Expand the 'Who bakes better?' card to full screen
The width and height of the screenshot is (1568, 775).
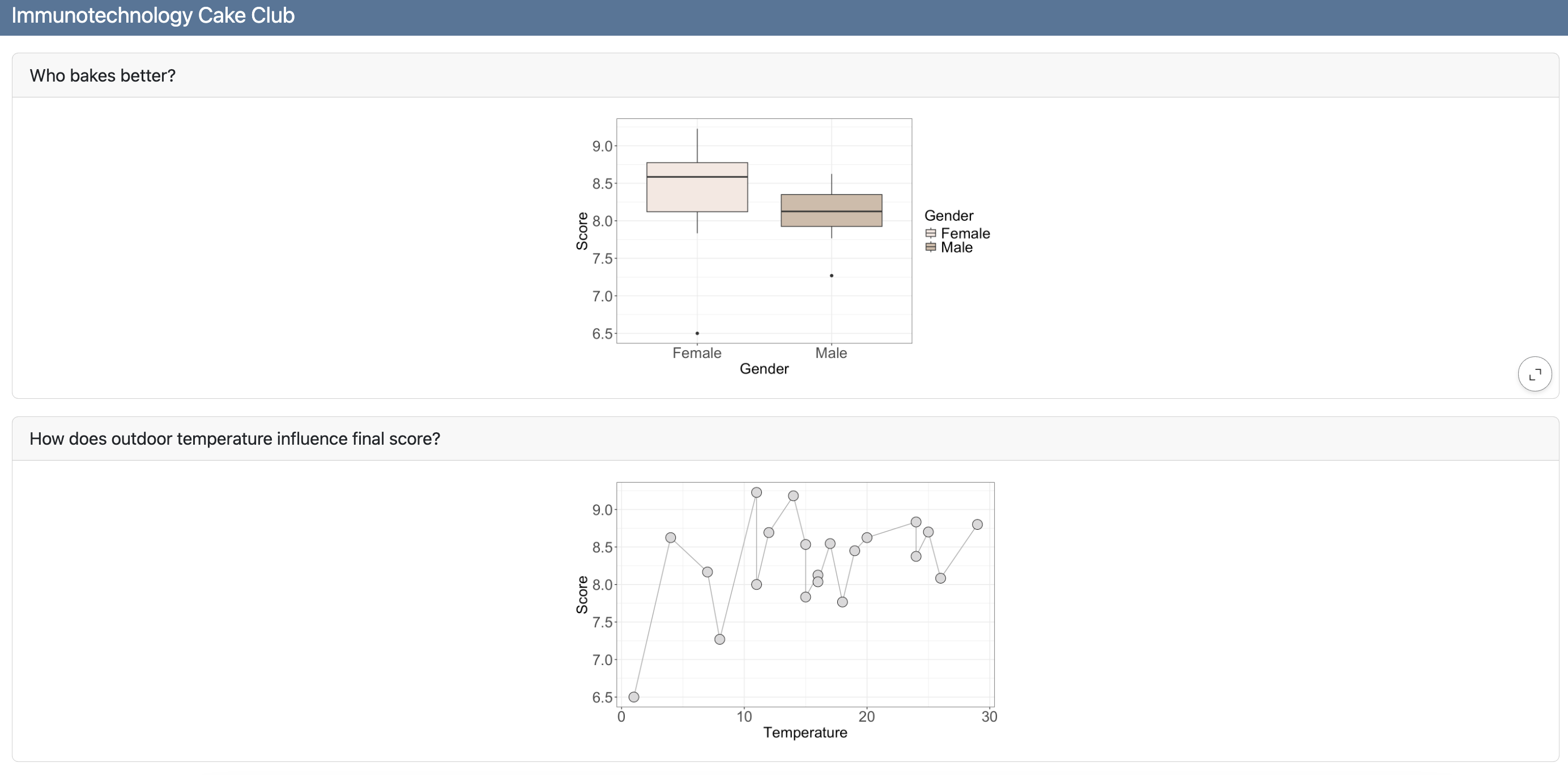coord(1535,374)
